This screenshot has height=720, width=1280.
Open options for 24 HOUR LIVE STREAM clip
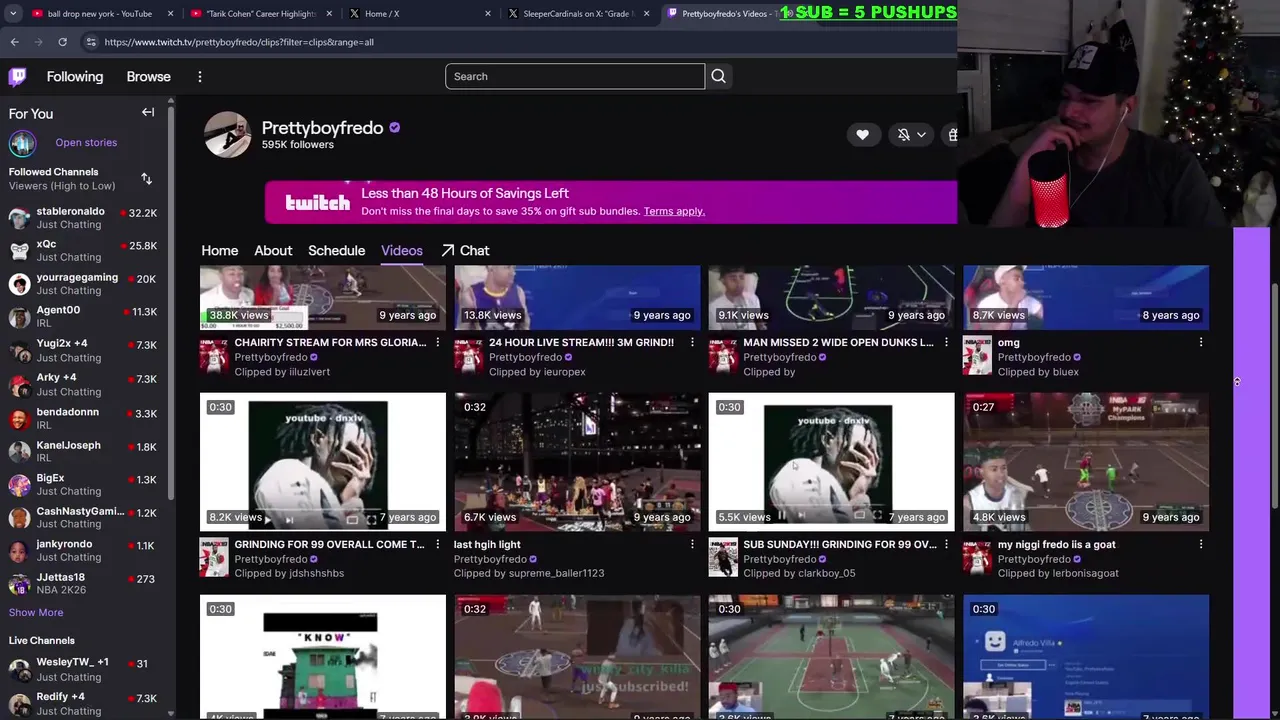coord(692,343)
